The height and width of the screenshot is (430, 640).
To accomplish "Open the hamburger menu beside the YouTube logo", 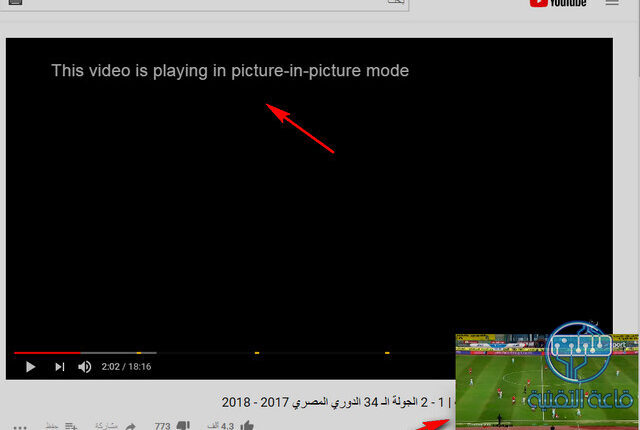I will (x=612, y=3).
